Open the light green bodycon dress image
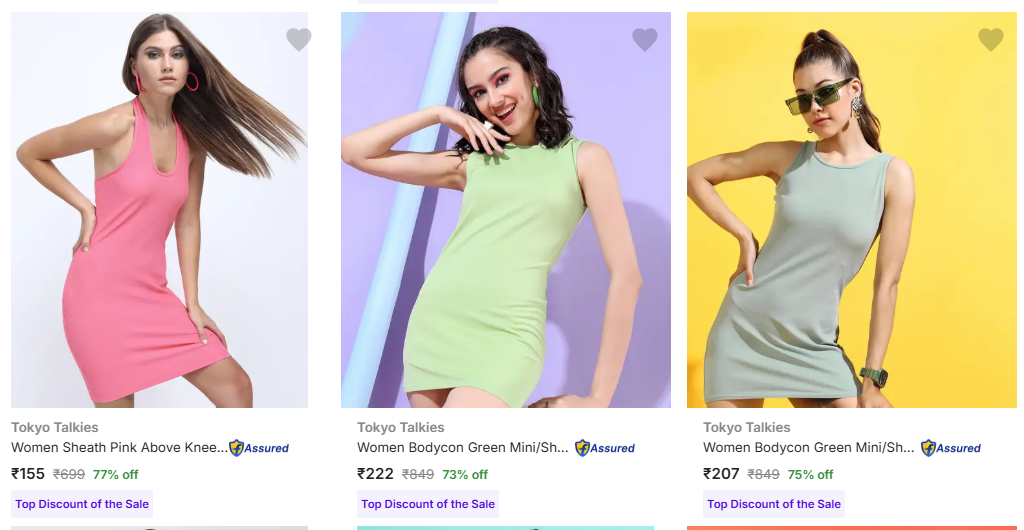Screen dimensions: 1024x530 [x=505, y=210]
